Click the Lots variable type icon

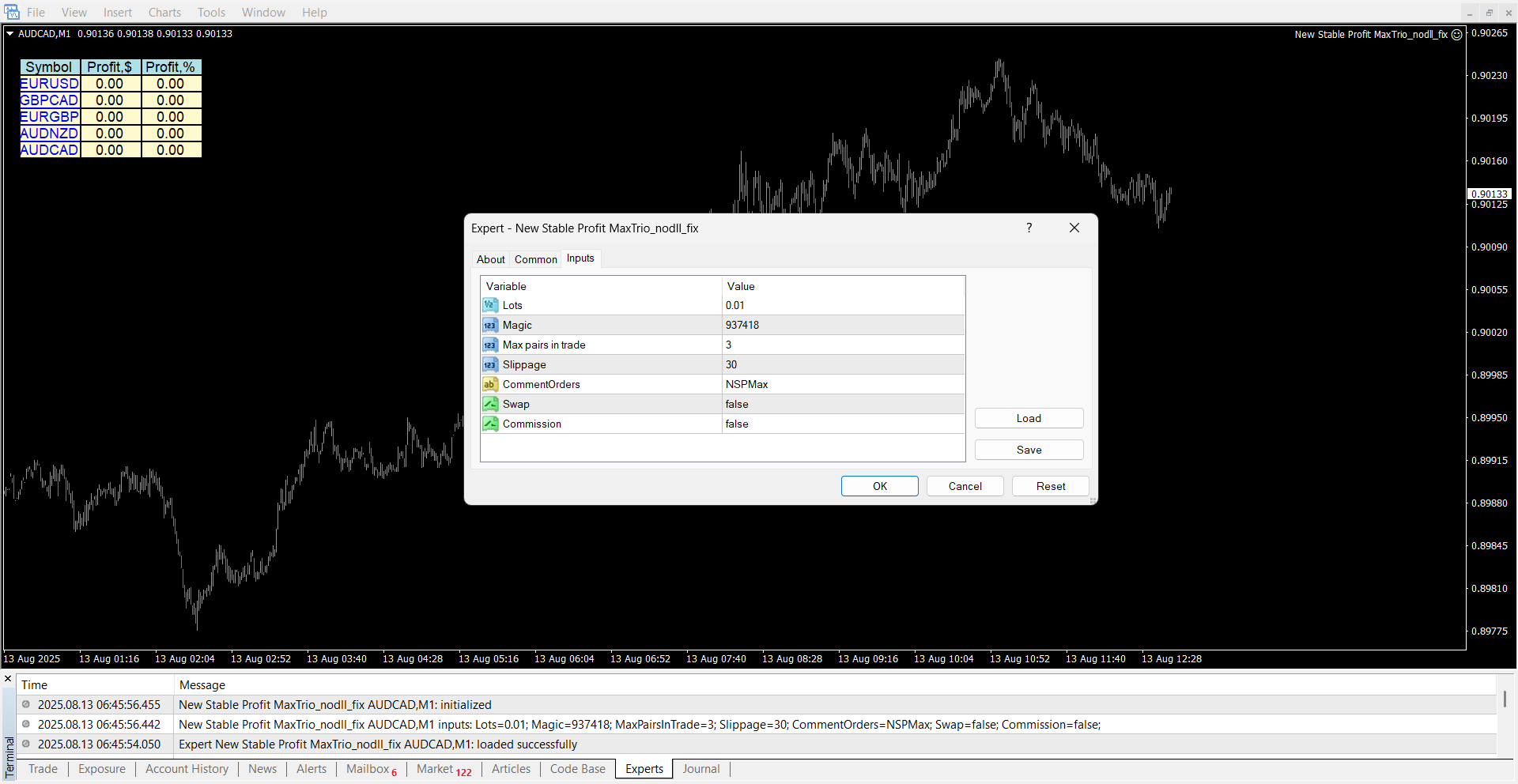(490, 305)
